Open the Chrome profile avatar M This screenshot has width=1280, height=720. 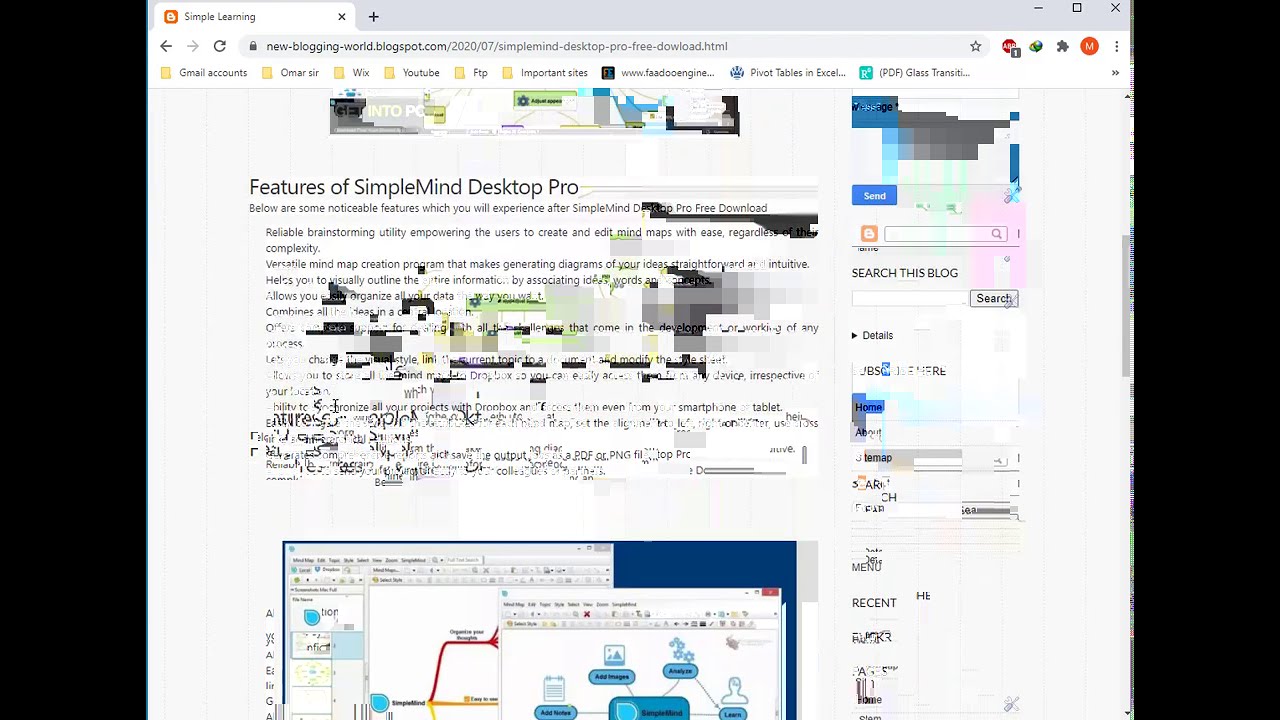1089,46
